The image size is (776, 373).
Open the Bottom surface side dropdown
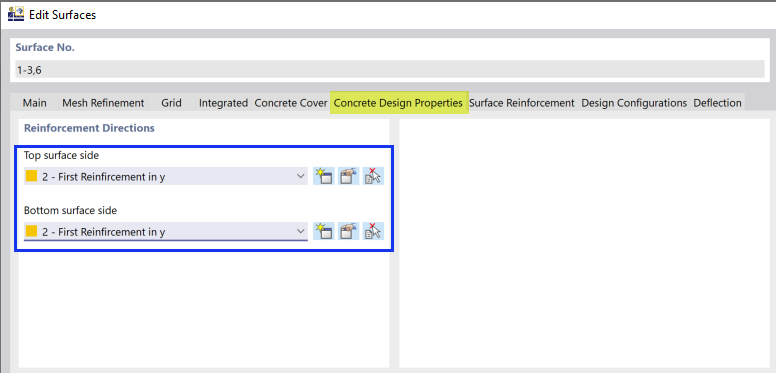pyautogui.click(x=166, y=232)
